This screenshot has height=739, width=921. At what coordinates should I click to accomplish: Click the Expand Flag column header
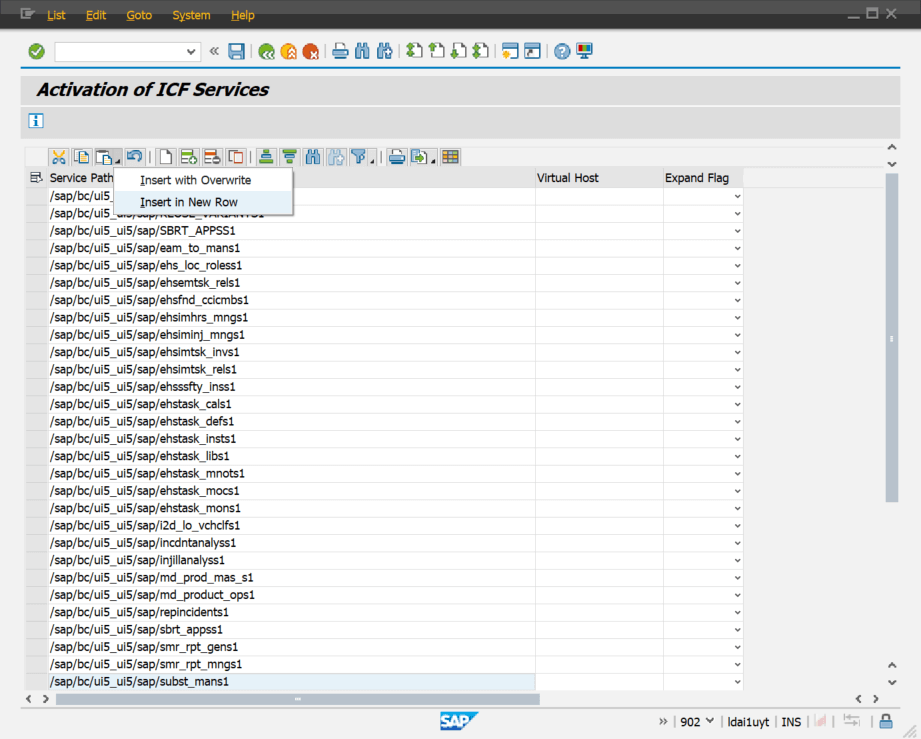point(703,177)
